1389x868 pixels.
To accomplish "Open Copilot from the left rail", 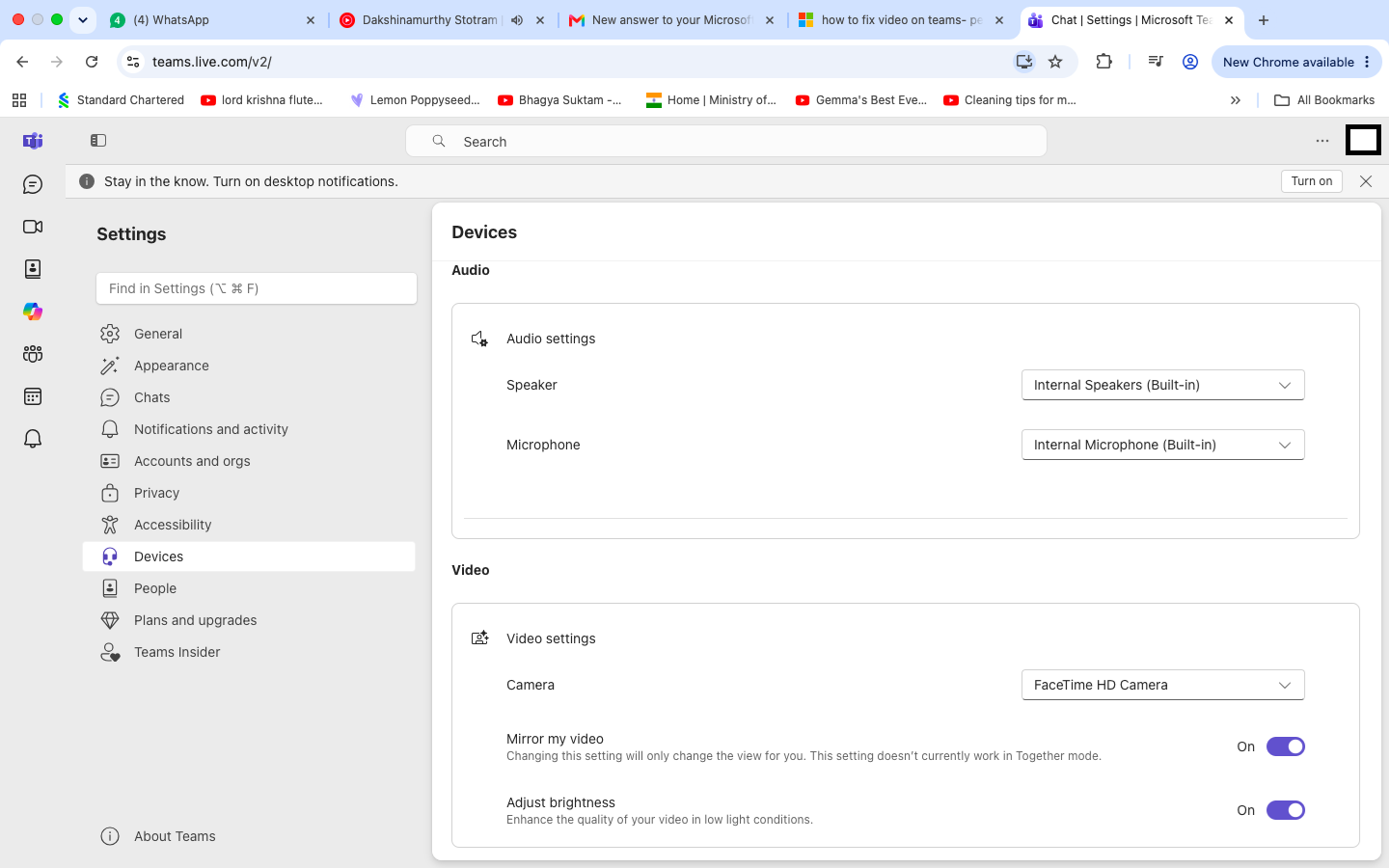I will 33,312.
